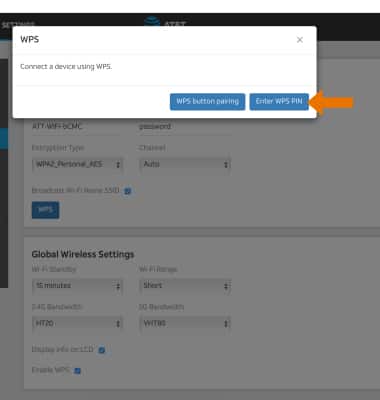The width and height of the screenshot is (380, 400).
Task: Click the Global Wireless Settings heading
Action: 83,254
